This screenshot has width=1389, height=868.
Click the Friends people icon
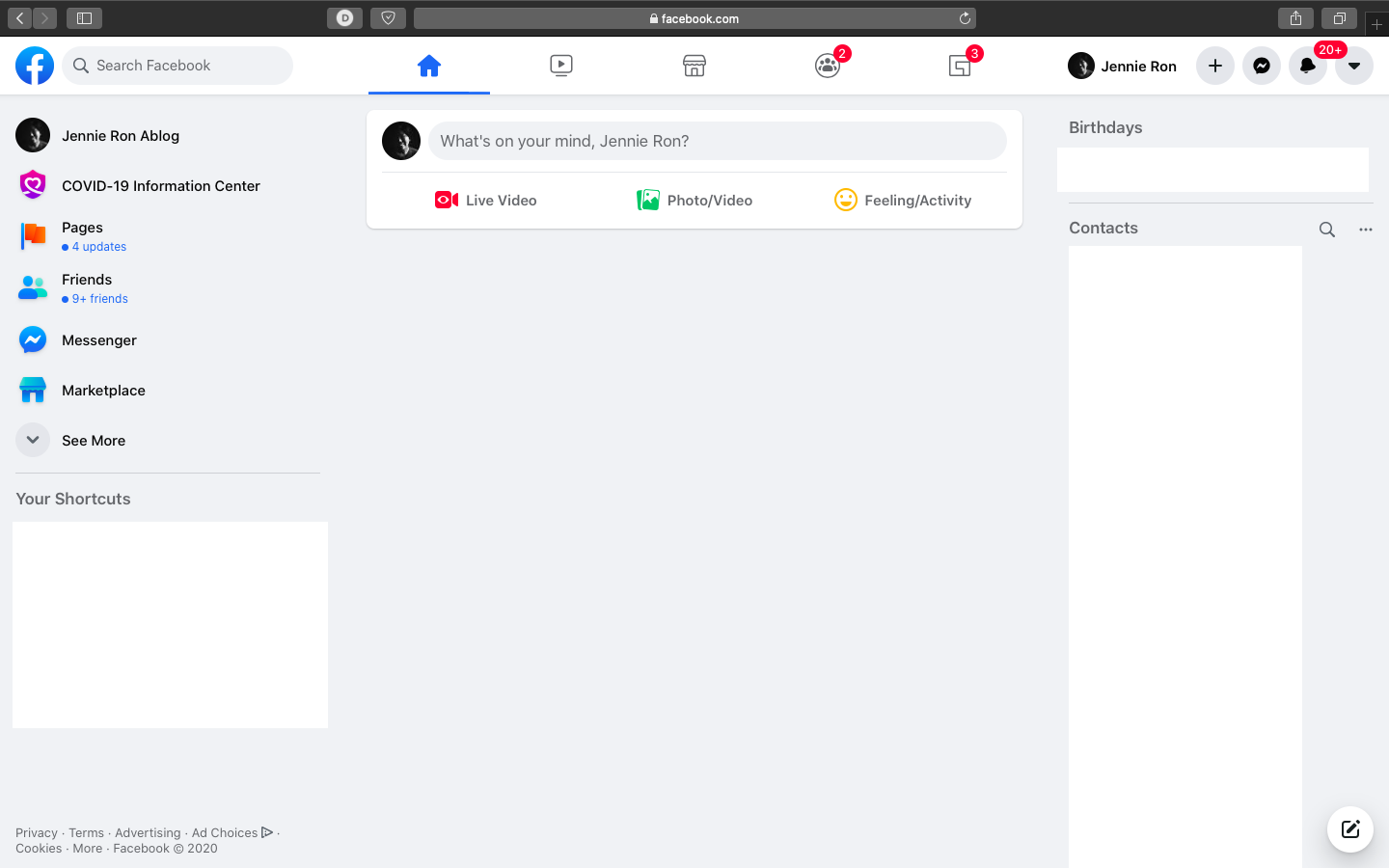click(x=33, y=287)
